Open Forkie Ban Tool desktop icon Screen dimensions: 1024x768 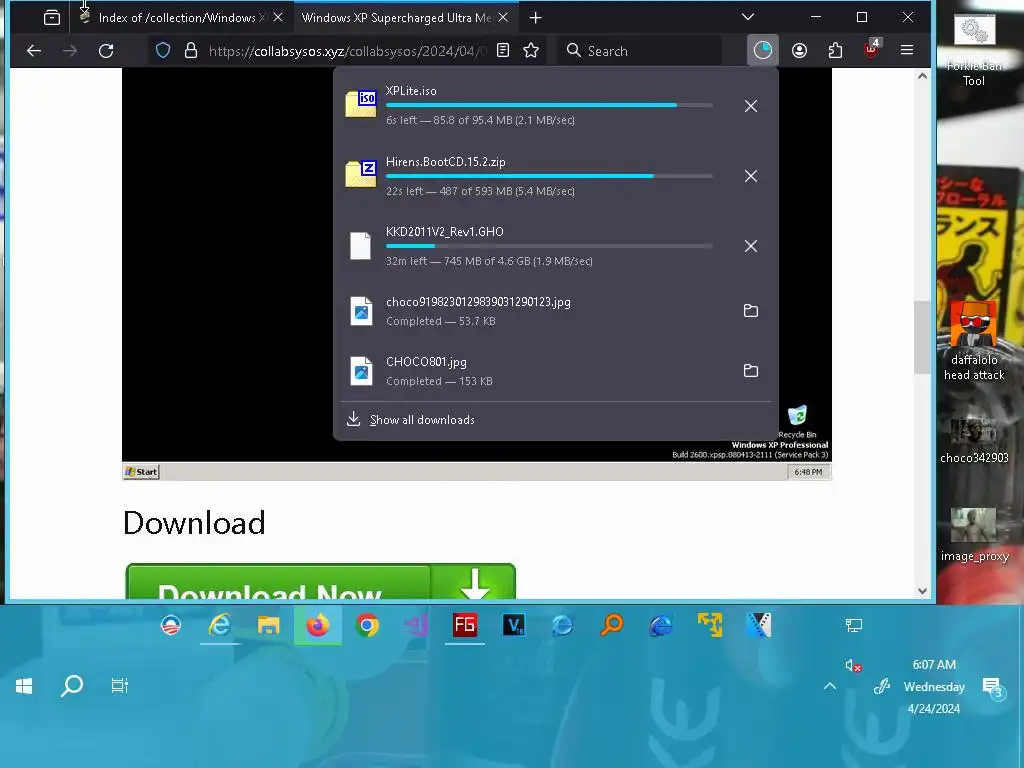(974, 51)
